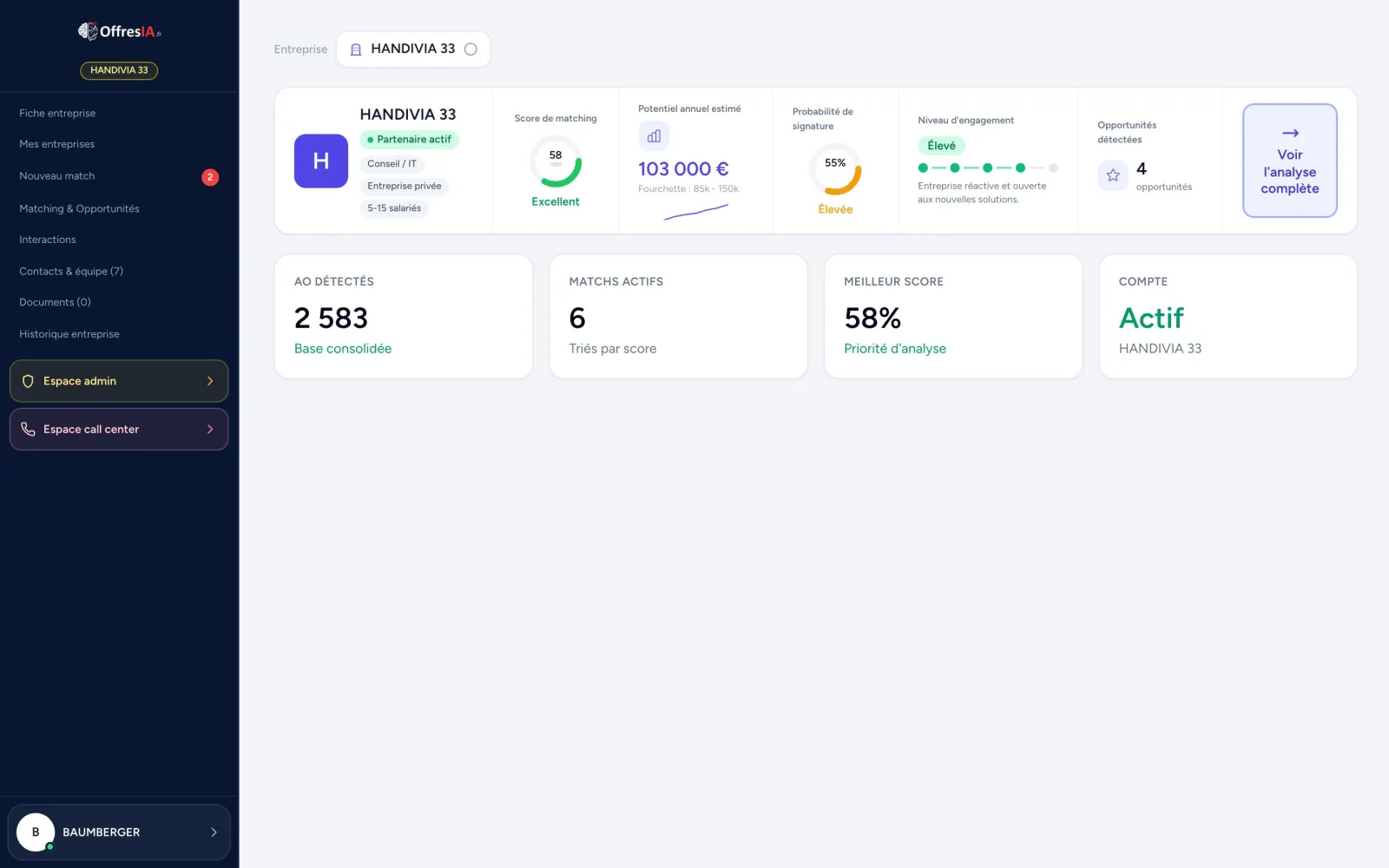Screen dimensions: 1389x868
Task: Click the Conseil / IT tag
Action: click(x=392, y=164)
